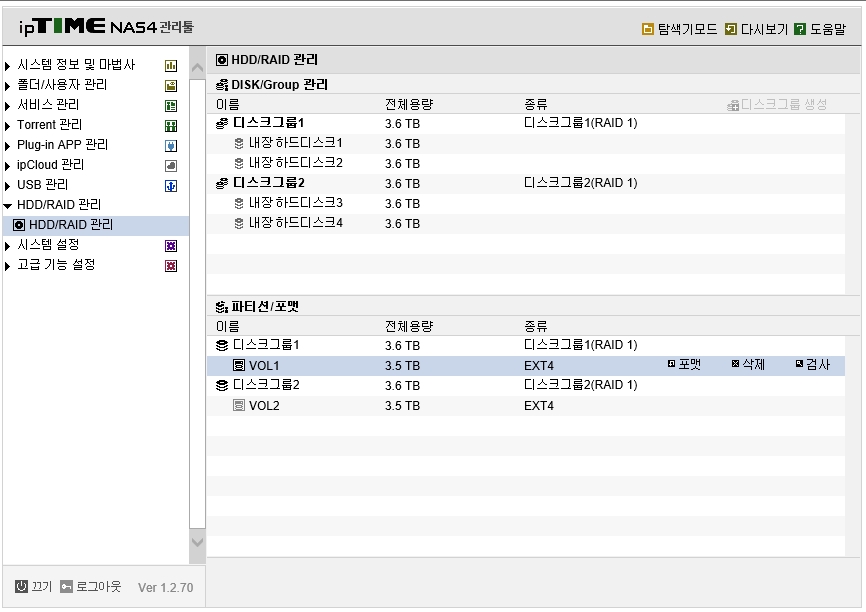866x612 pixels.
Task: Select 내장하드디스크4 row
Action: (x=526, y=224)
